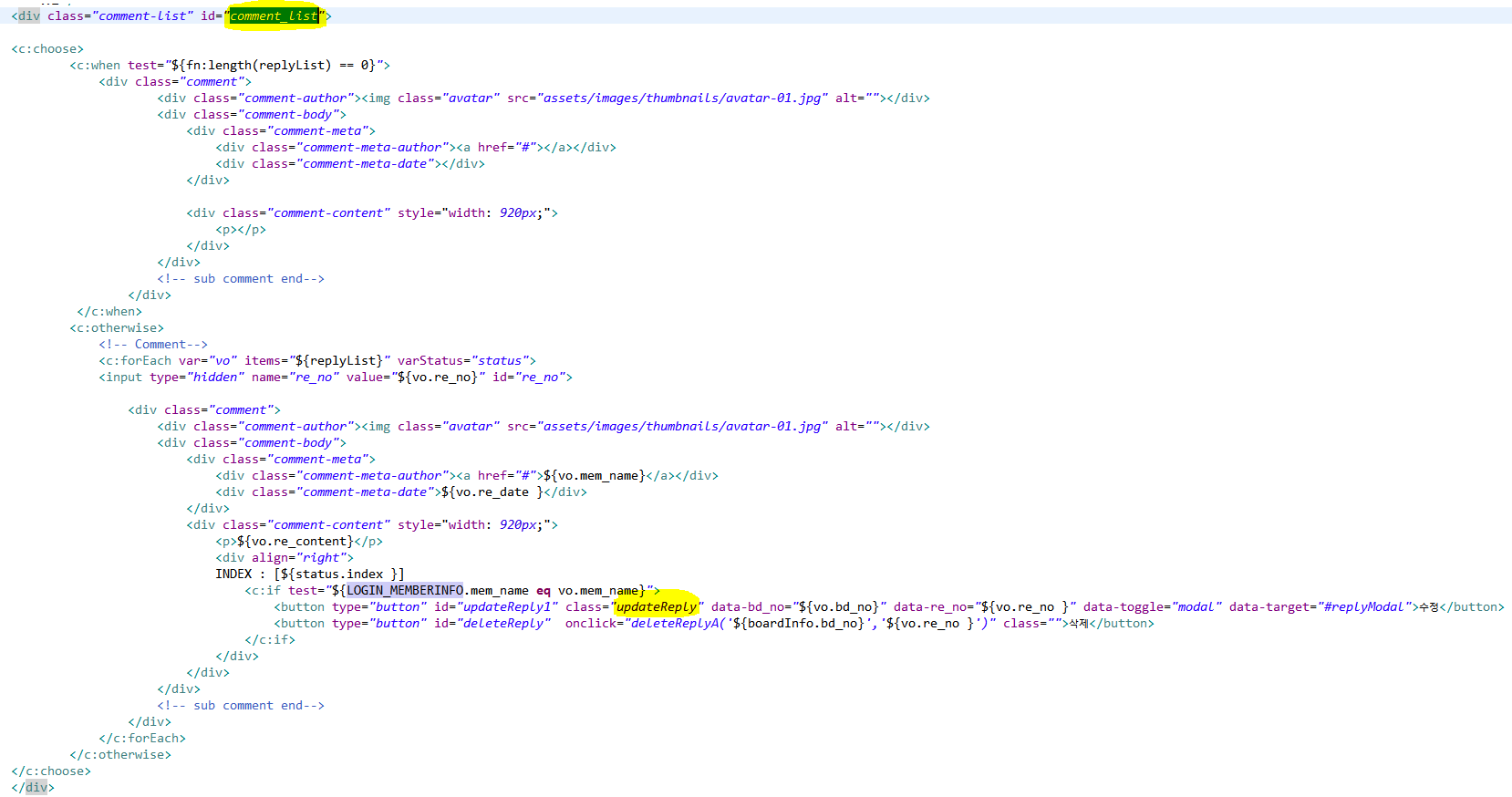Click the opening <c:choose> tag

[47, 49]
